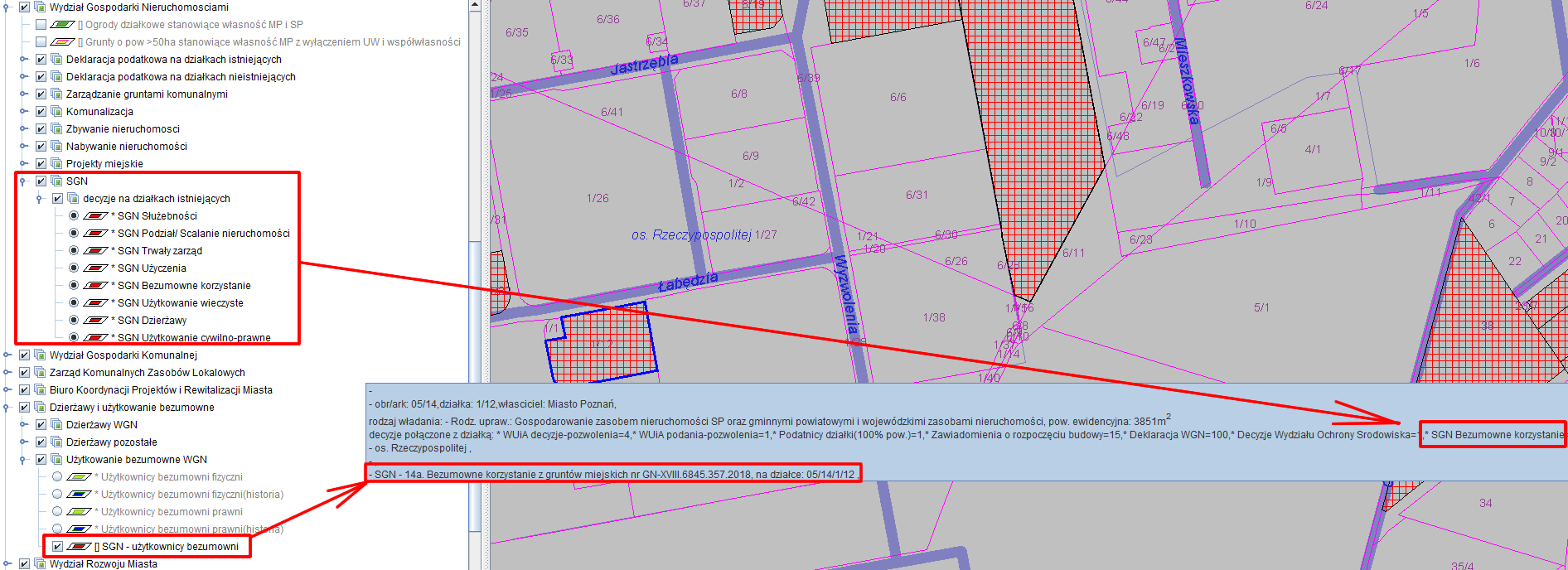
Task: Select the SGN Służebności radio button
Action: 74,216
